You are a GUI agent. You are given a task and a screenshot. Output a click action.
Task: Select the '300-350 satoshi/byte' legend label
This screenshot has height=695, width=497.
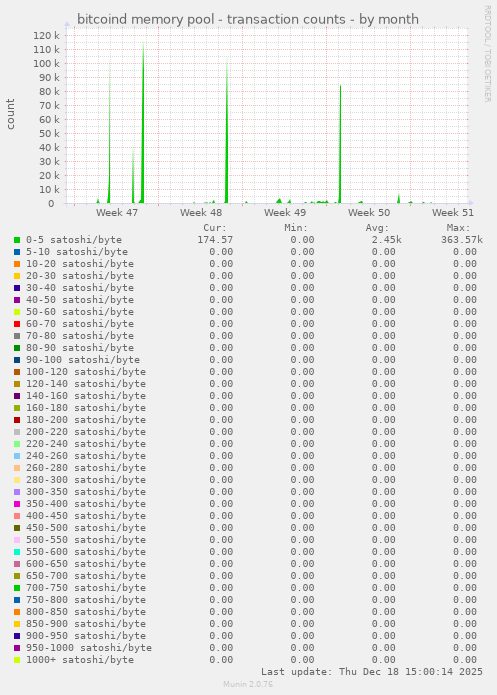pyautogui.click(x=86, y=492)
